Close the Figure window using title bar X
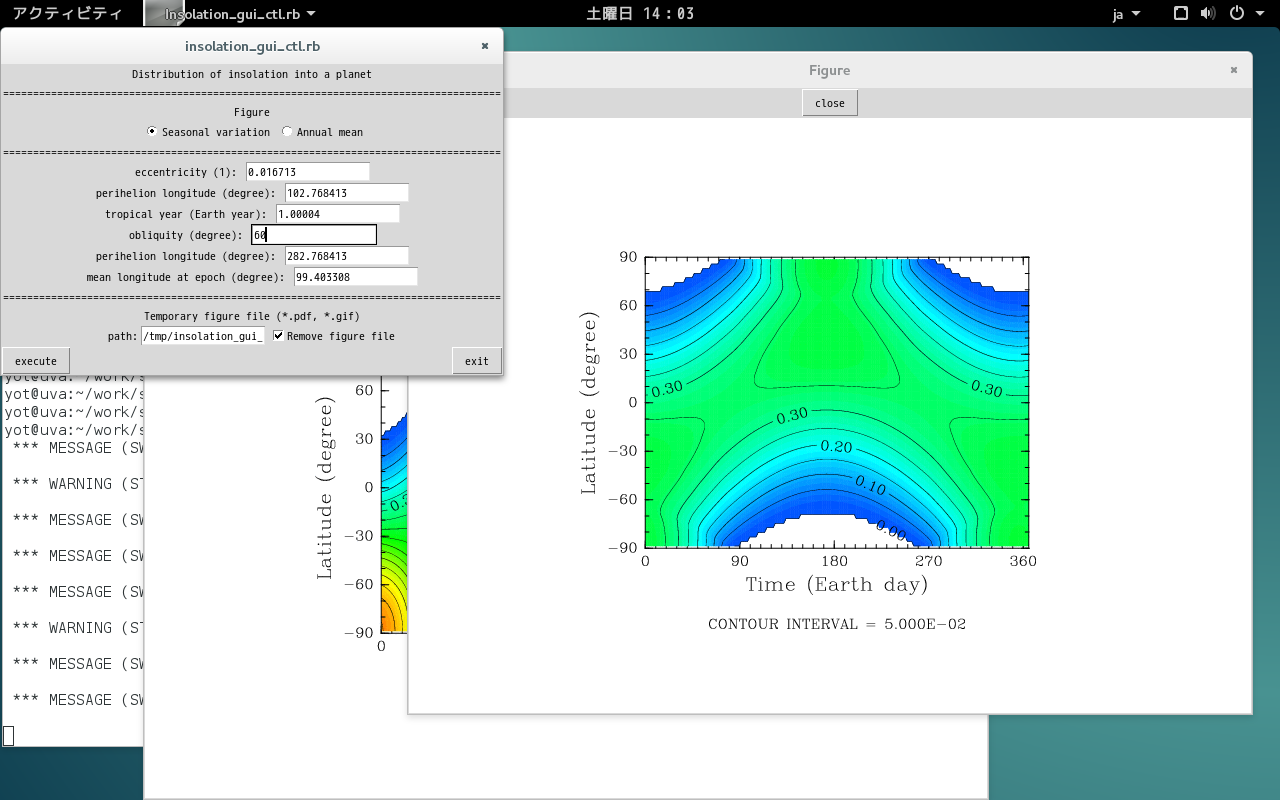The height and width of the screenshot is (800, 1280). pos(1234,70)
